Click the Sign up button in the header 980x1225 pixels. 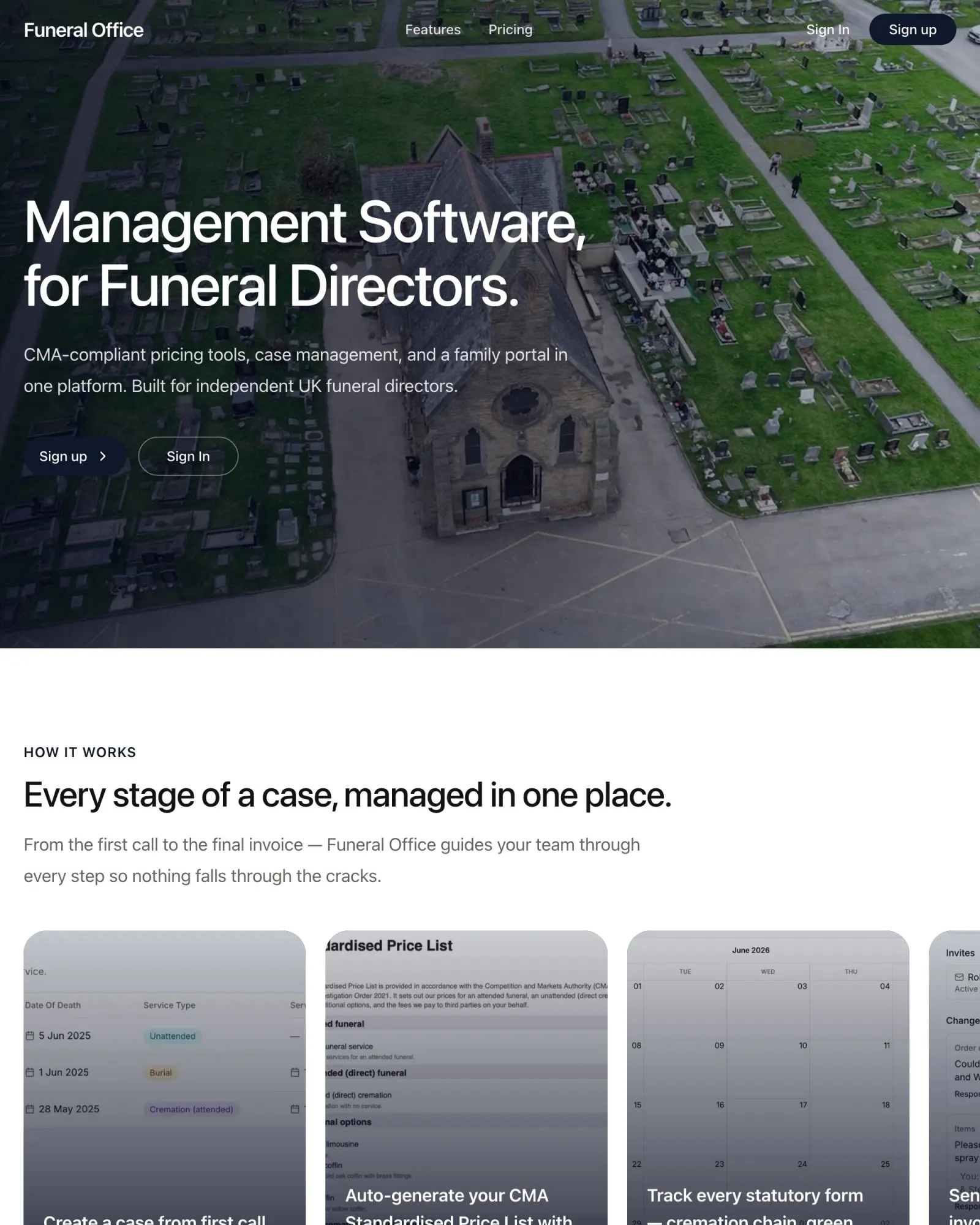click(912, 29)
